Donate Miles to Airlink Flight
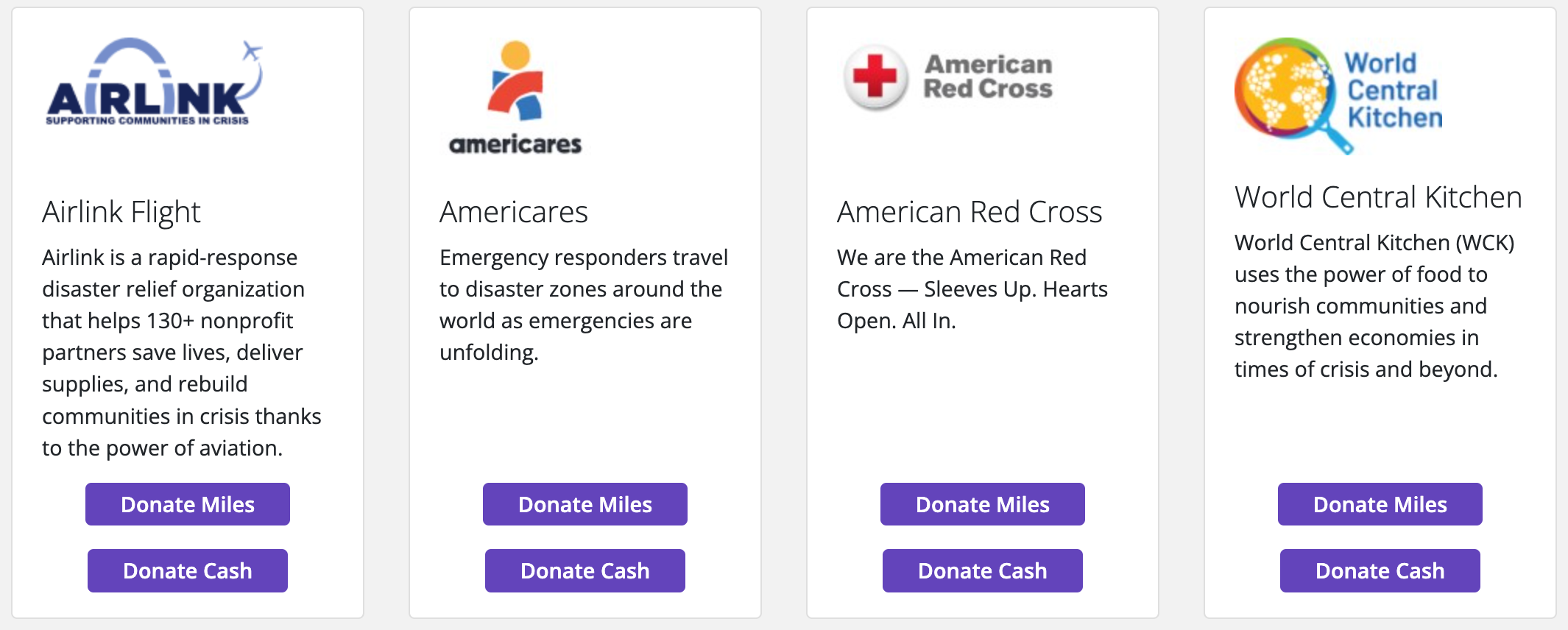Viewport: 1568px width, 630px height. coord(187,504)
